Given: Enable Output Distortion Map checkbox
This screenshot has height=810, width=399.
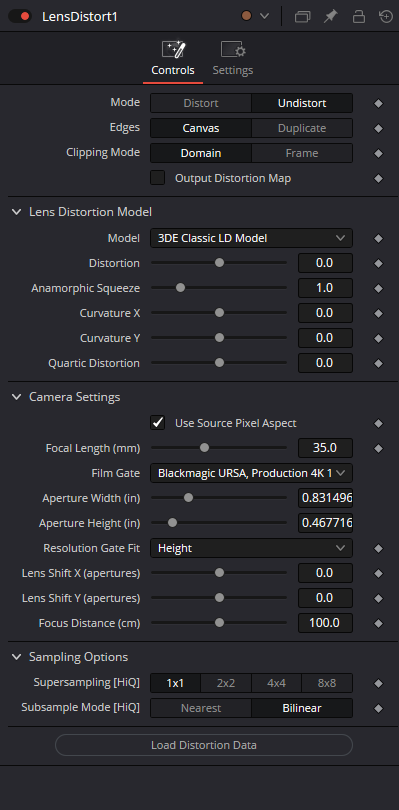Looking at the screenshot, I should click(x=158, y=178).
